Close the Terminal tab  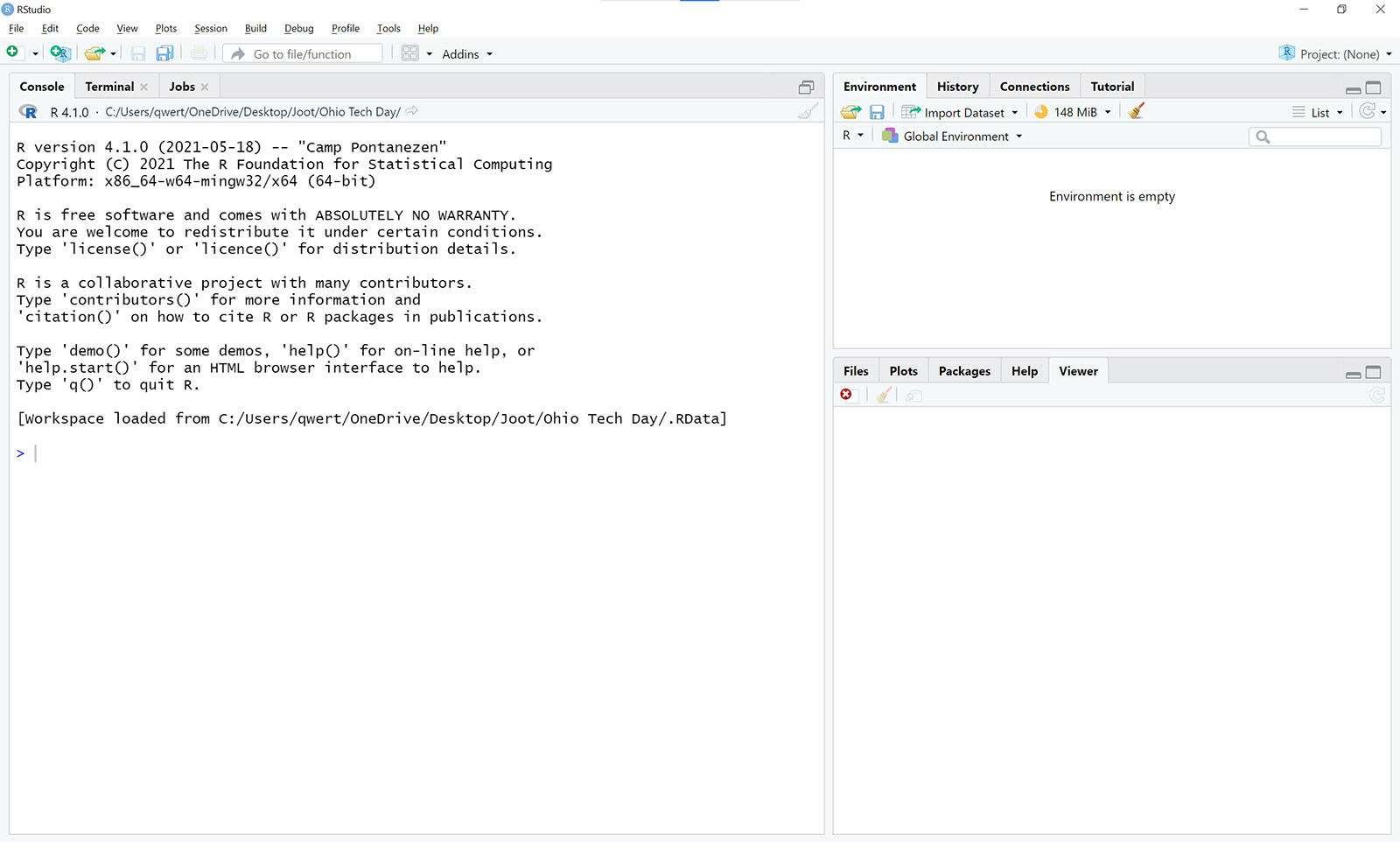point(144,87)
